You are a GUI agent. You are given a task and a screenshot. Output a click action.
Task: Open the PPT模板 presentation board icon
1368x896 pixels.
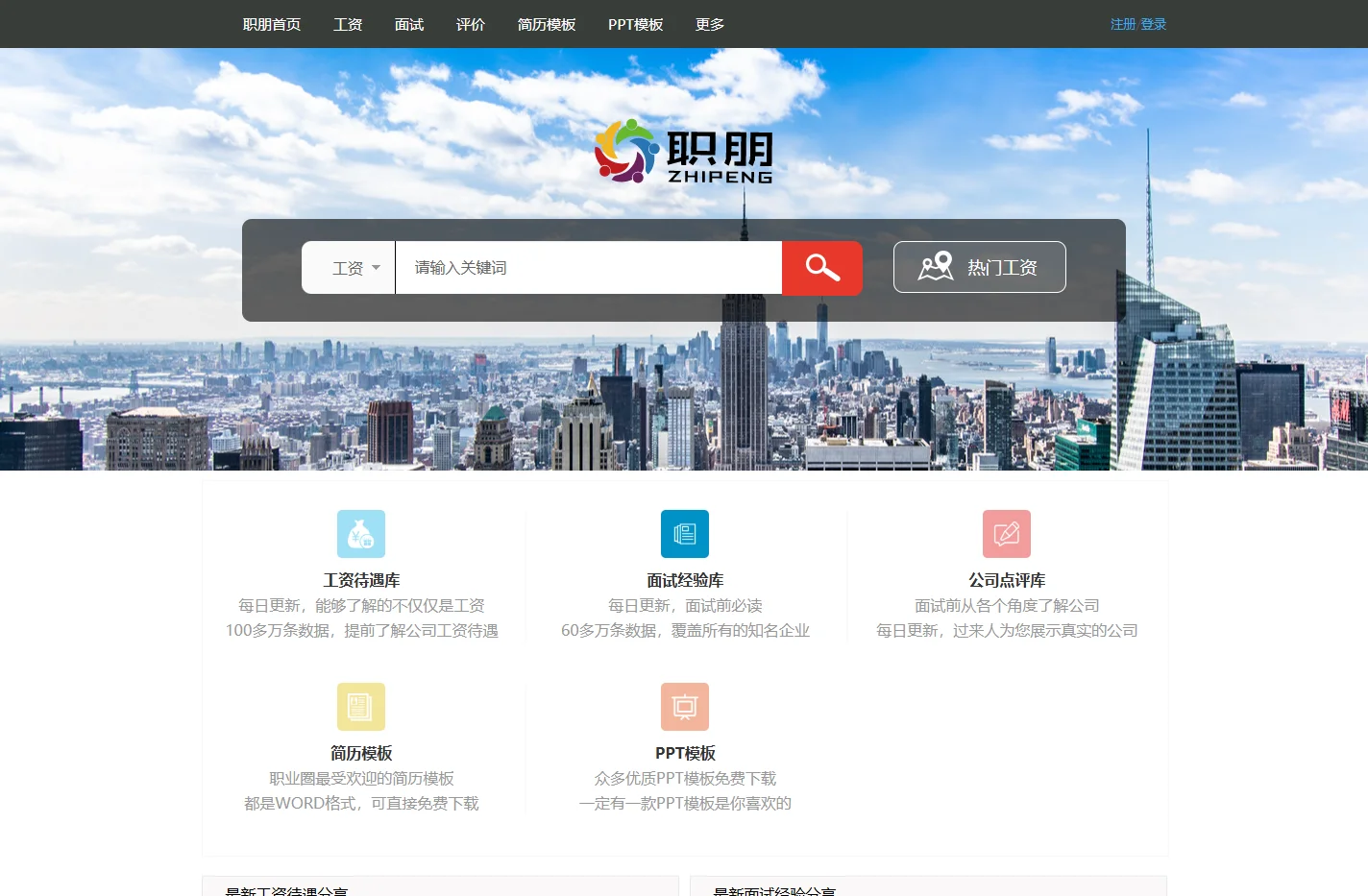coord(685,707)
